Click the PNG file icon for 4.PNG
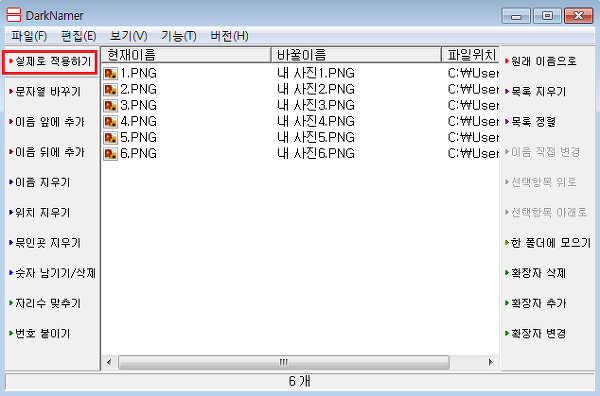Image resolution: width=600 pixels, height=396 pixels. tap(111, 121)
